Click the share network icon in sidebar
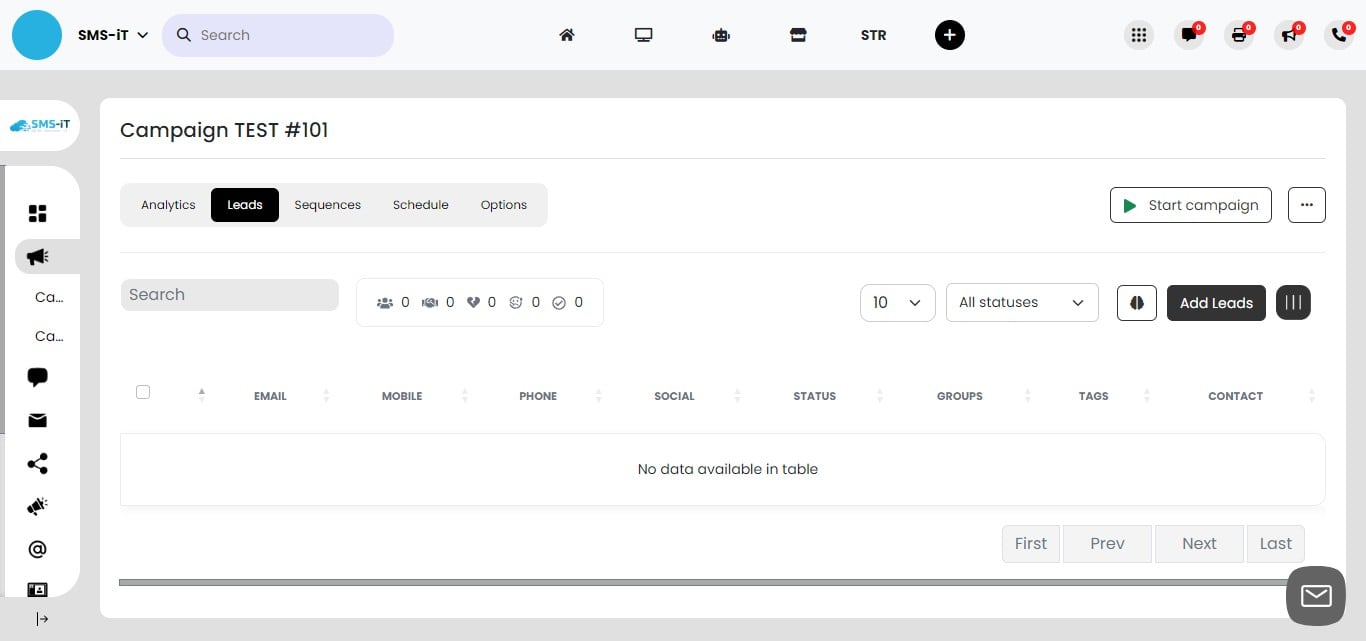 click(x=37, y=463)
